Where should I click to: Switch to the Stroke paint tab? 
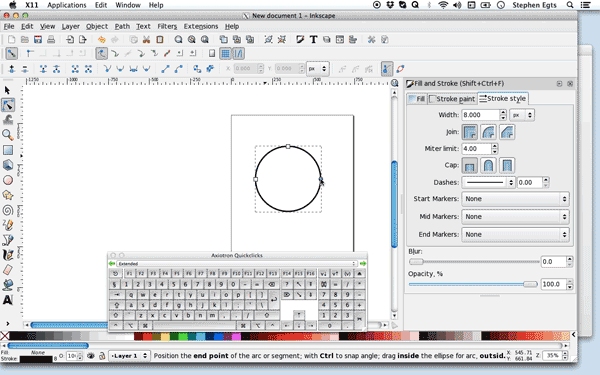point(452,99)
